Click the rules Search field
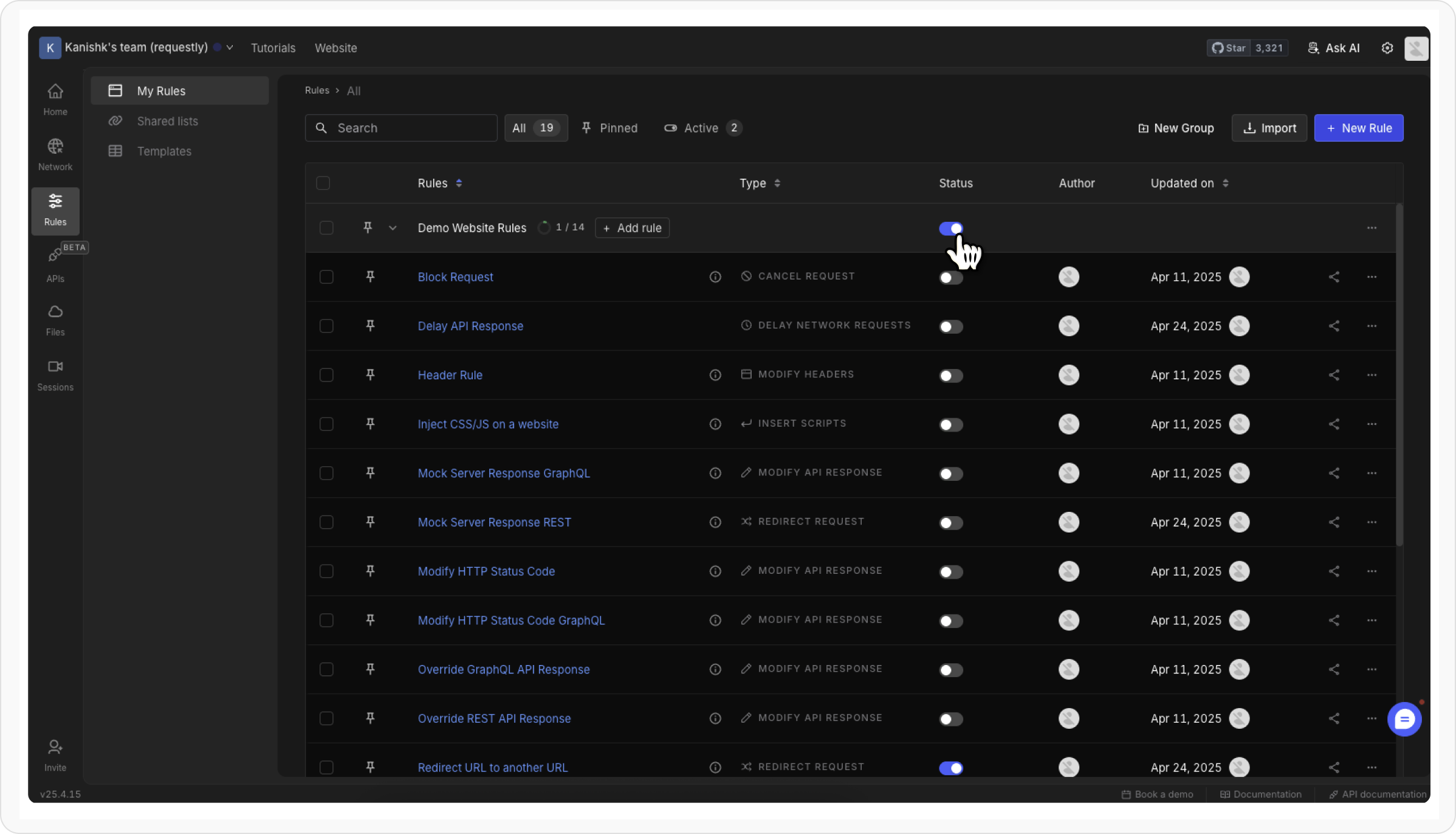The width and height of the screenshot is (1456, 834). 401,128
